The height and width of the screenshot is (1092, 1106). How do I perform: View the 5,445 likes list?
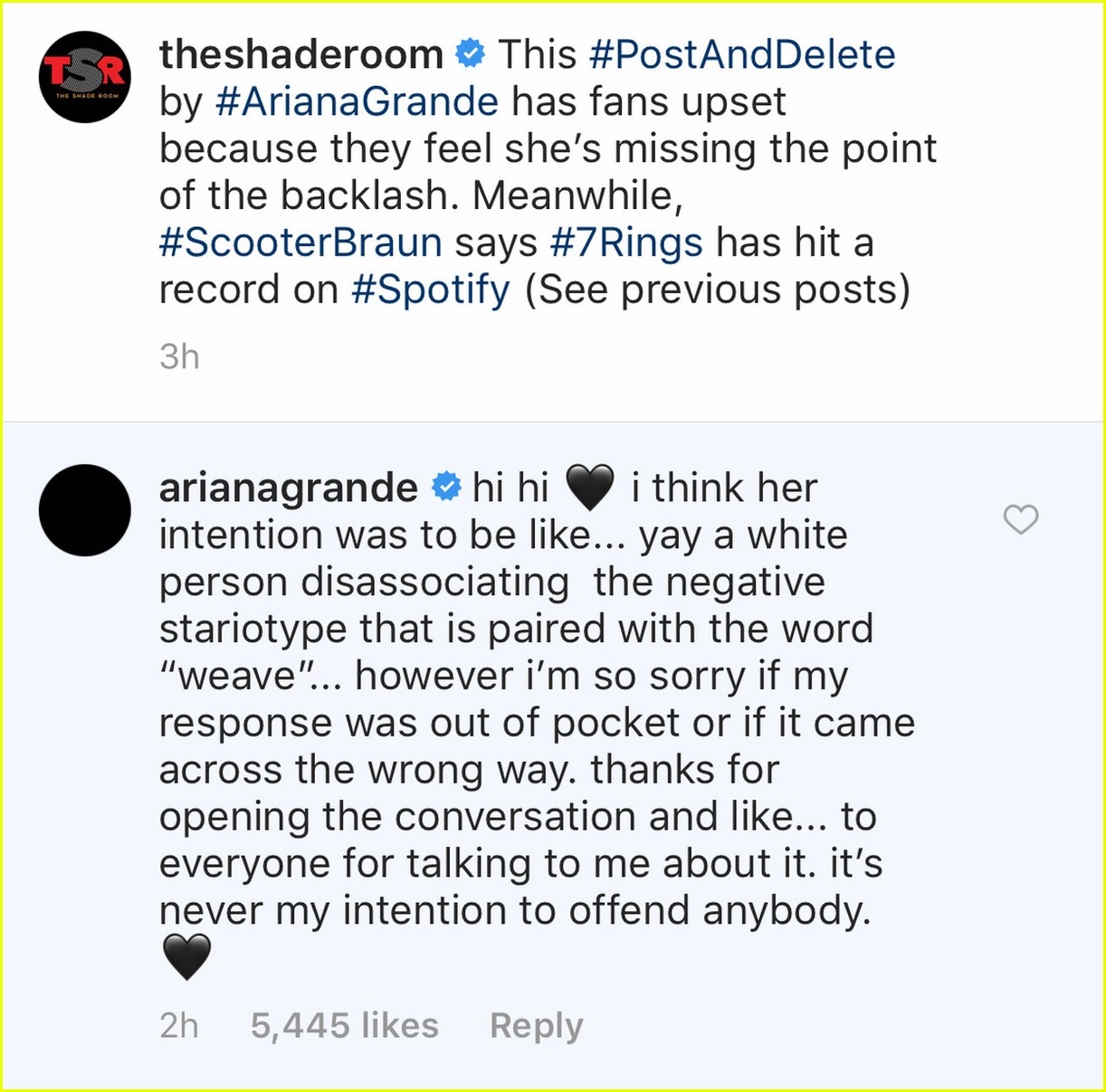point(344,1025)
